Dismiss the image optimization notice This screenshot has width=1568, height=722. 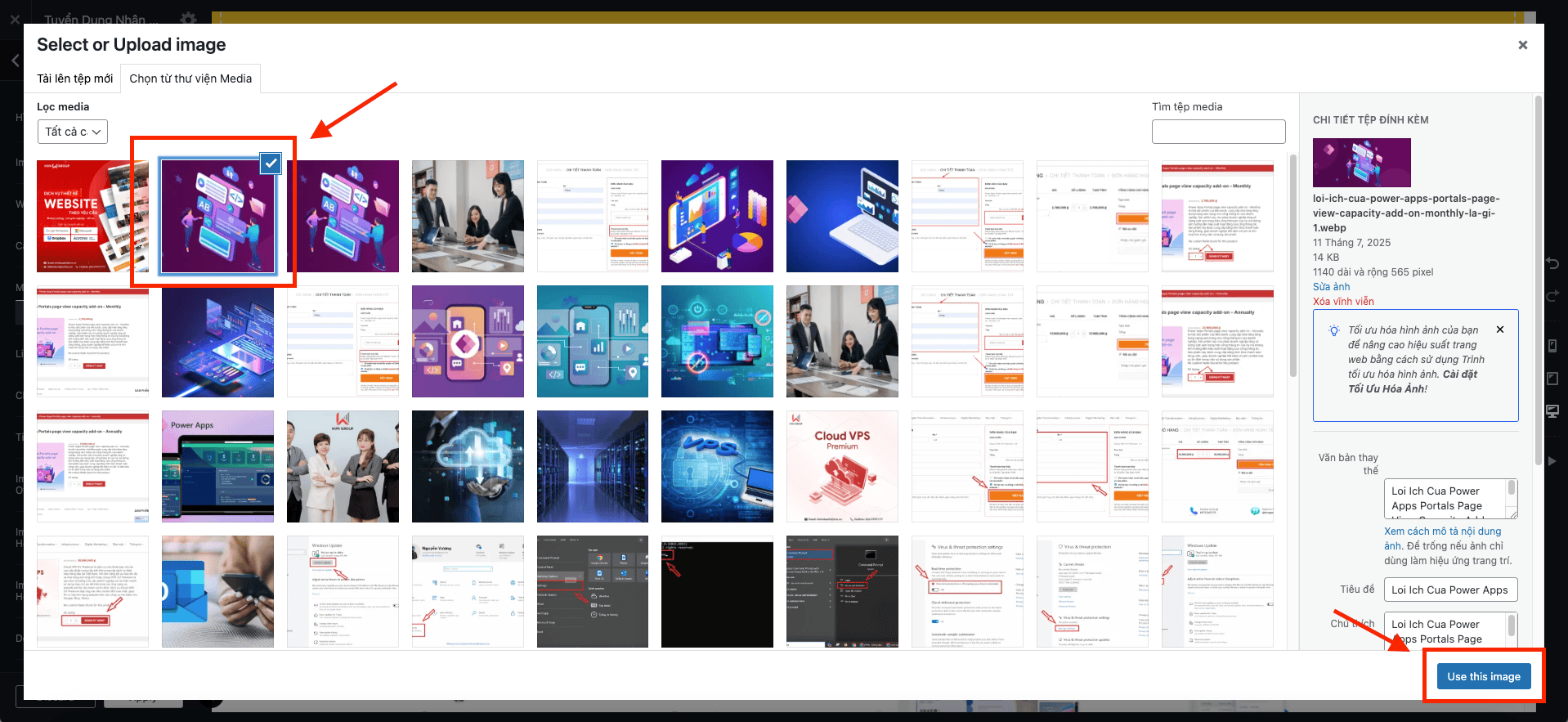[1500, 330]
